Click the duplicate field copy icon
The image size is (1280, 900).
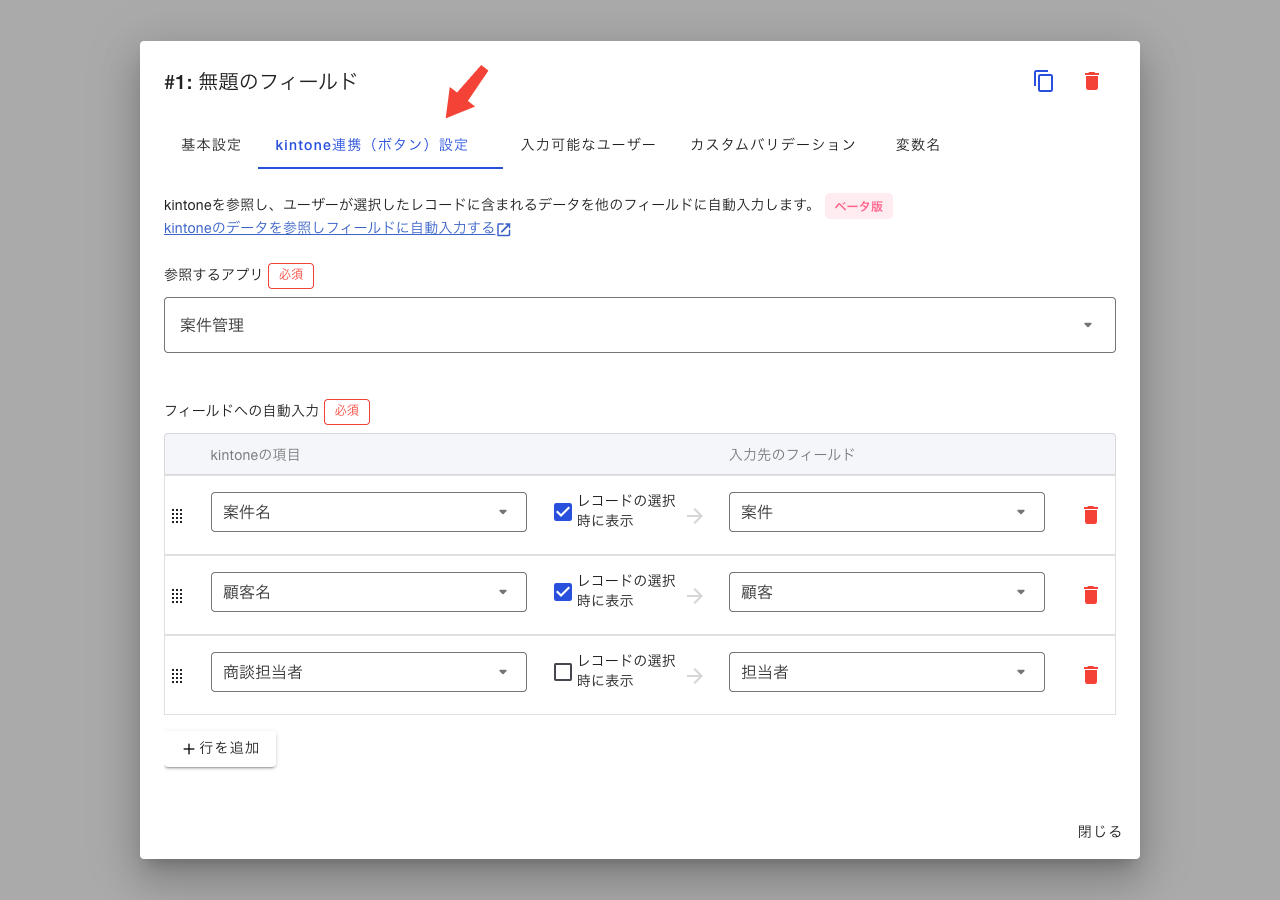click(x=1044, y=81)
